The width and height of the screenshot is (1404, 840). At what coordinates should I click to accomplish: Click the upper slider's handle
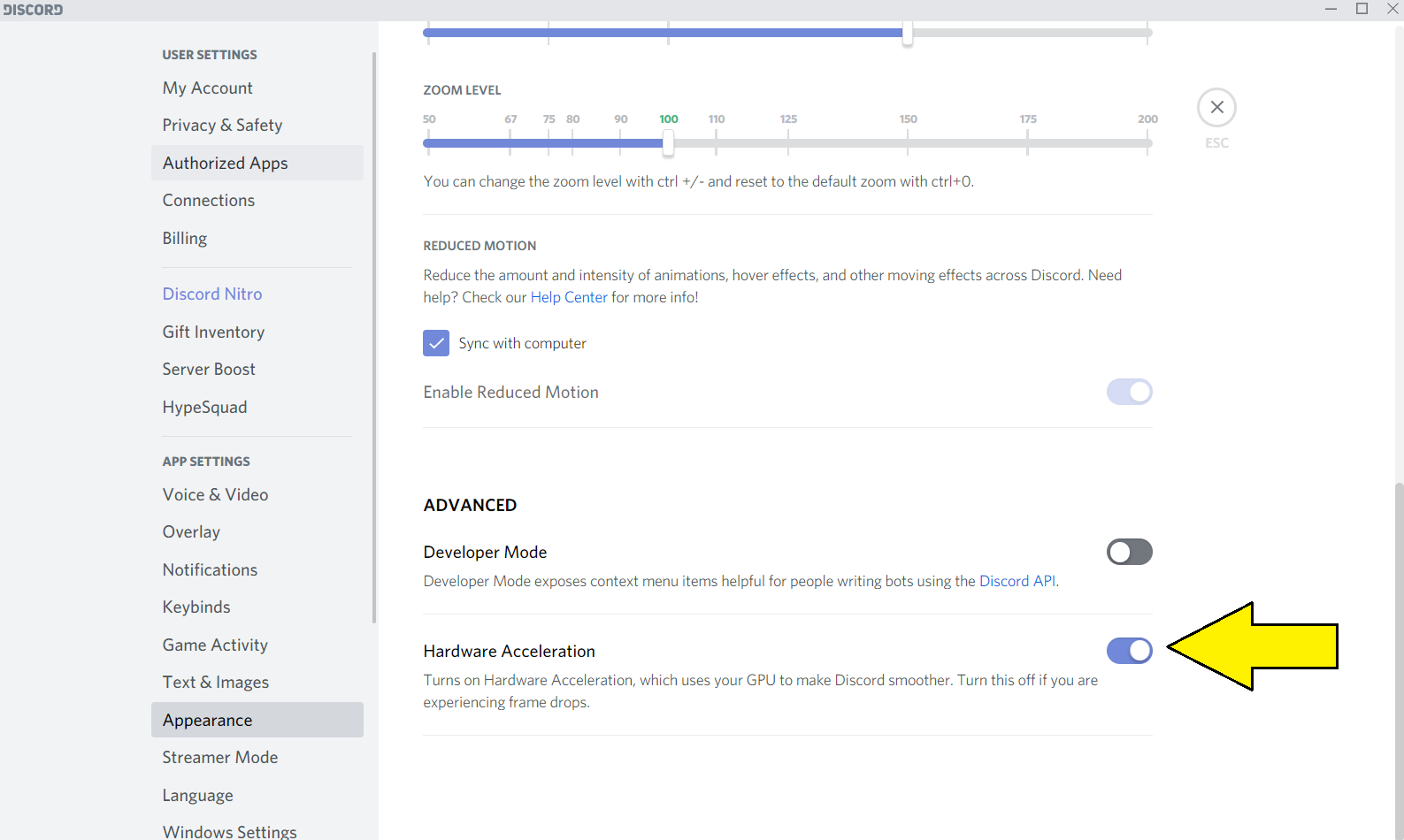908,34
